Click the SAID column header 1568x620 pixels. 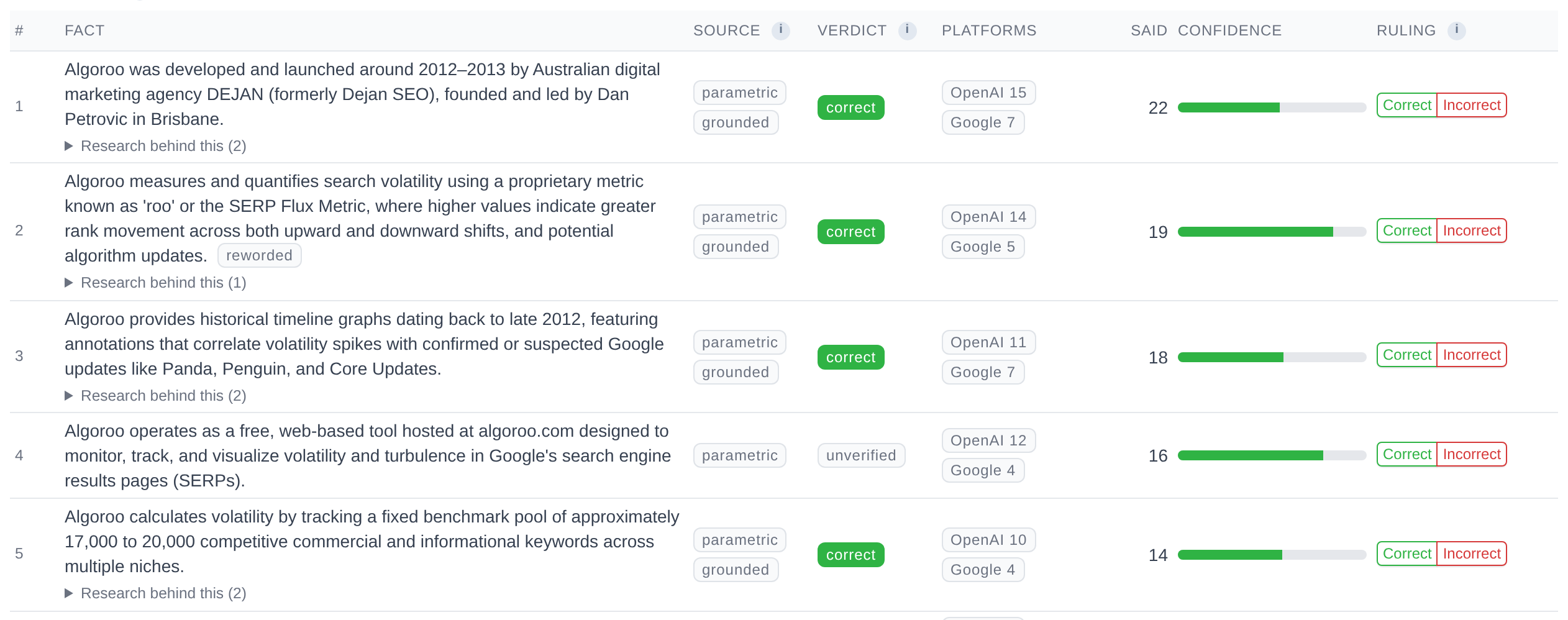click(x=1149, y=30)
